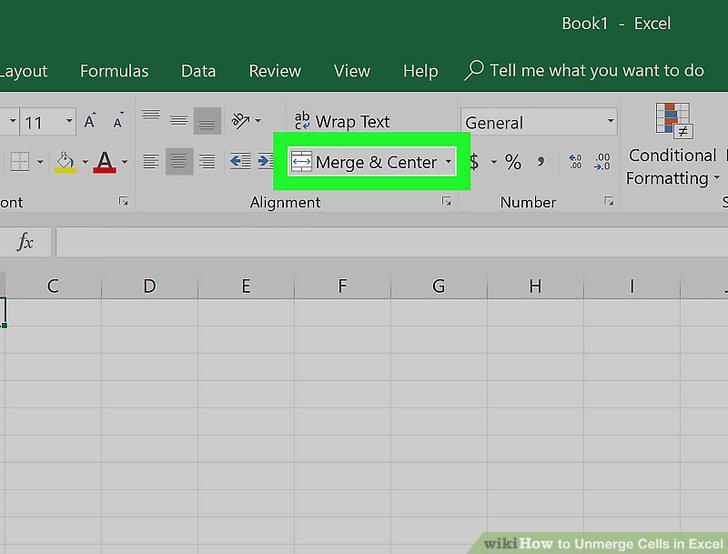Apply Percent Style
This screenshot has width=728, height=554.
coord(513,162)
